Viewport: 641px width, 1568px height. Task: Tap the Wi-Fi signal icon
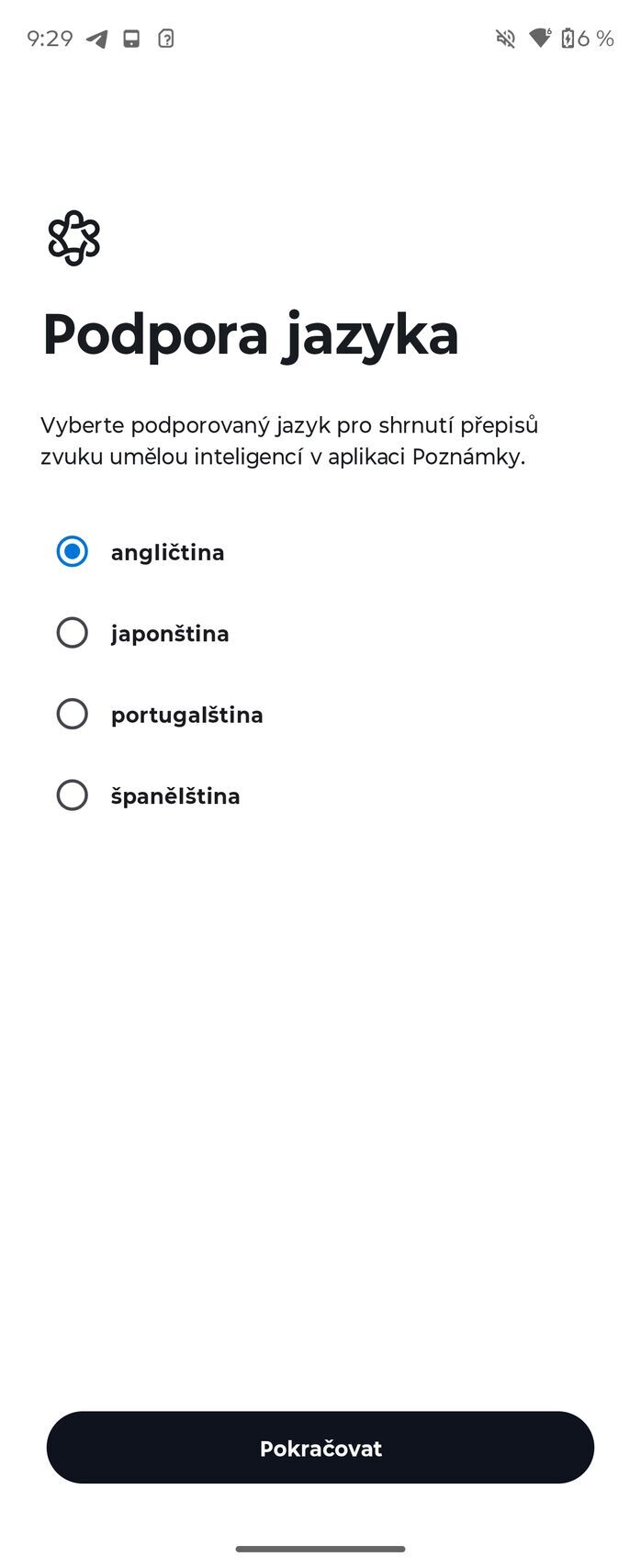click(540, 38)
